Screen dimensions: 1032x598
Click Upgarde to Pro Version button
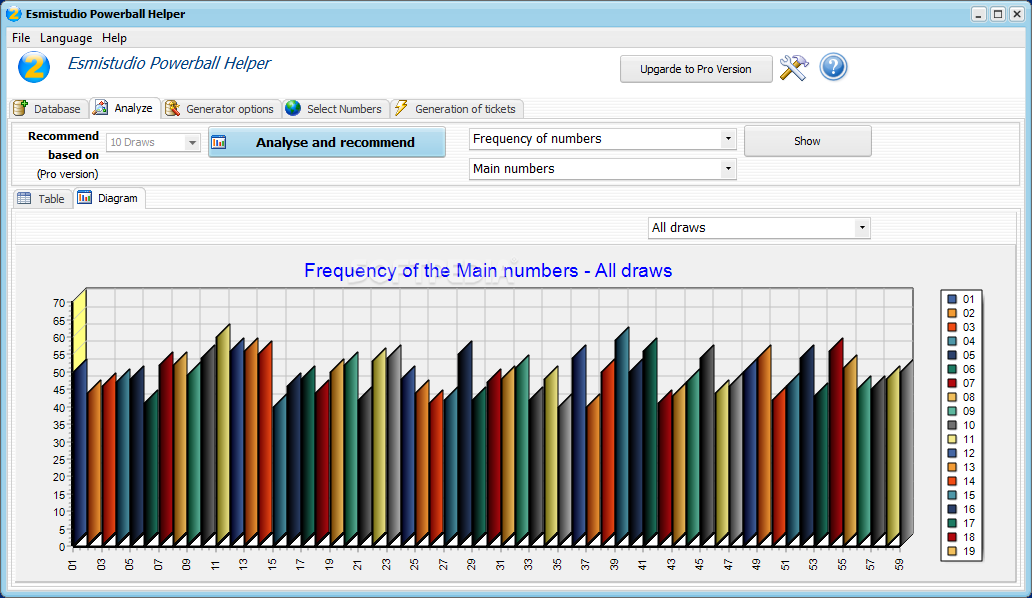click(x=696, y=69)
